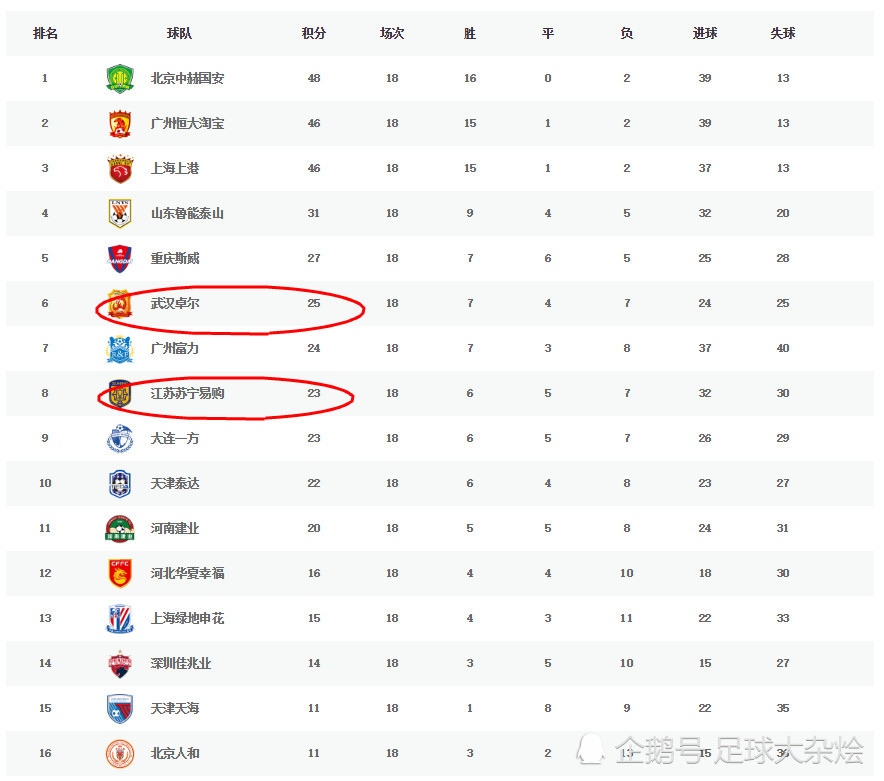Click the 球队 column header

[x=179, y=33]
